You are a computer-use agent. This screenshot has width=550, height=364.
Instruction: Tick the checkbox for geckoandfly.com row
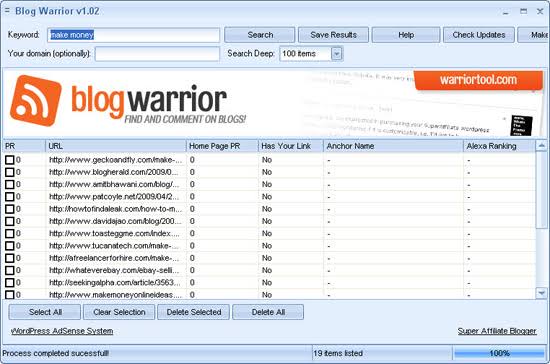pyautogui.click(x=9, y=160)
